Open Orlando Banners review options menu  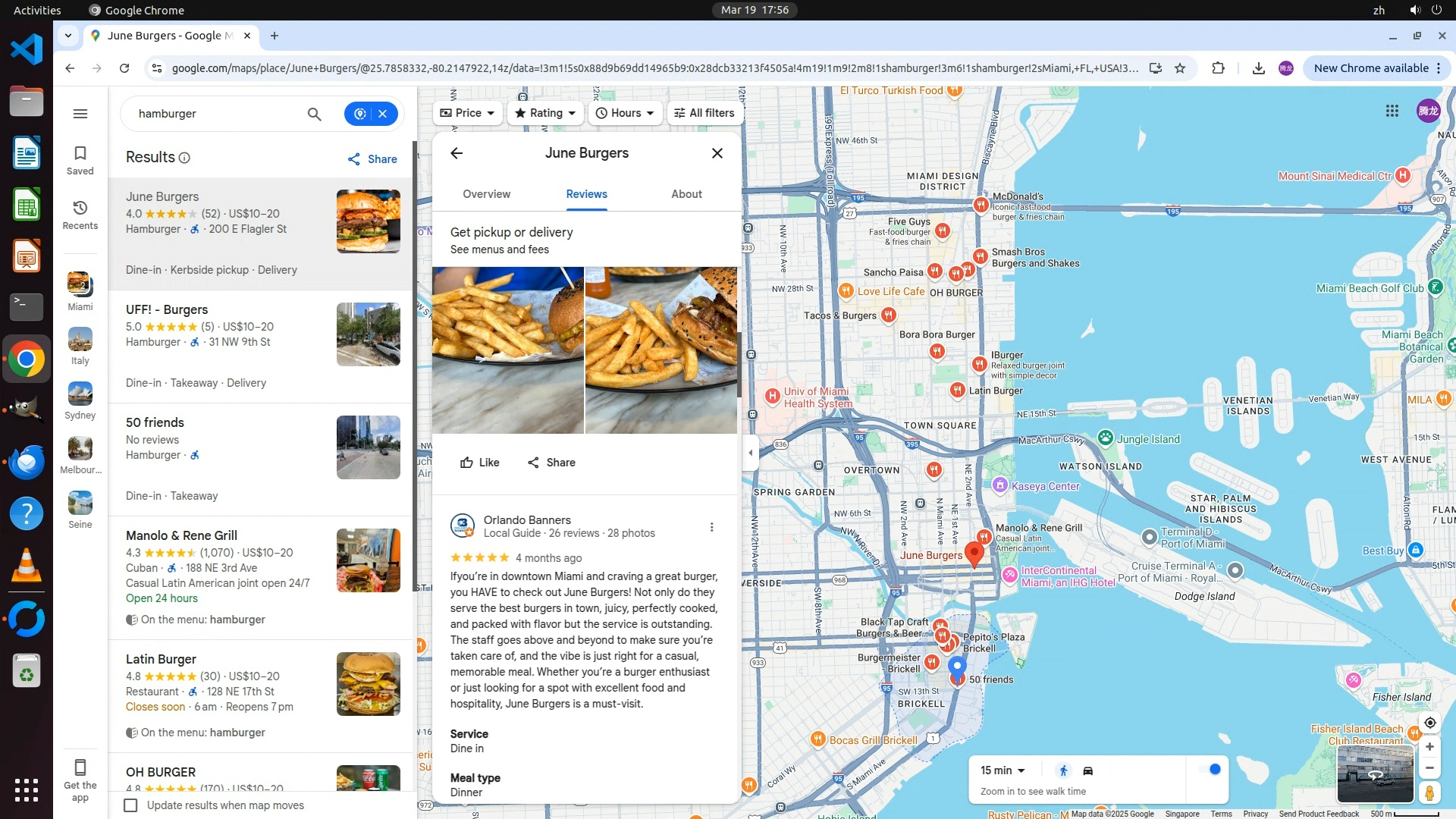711,527
